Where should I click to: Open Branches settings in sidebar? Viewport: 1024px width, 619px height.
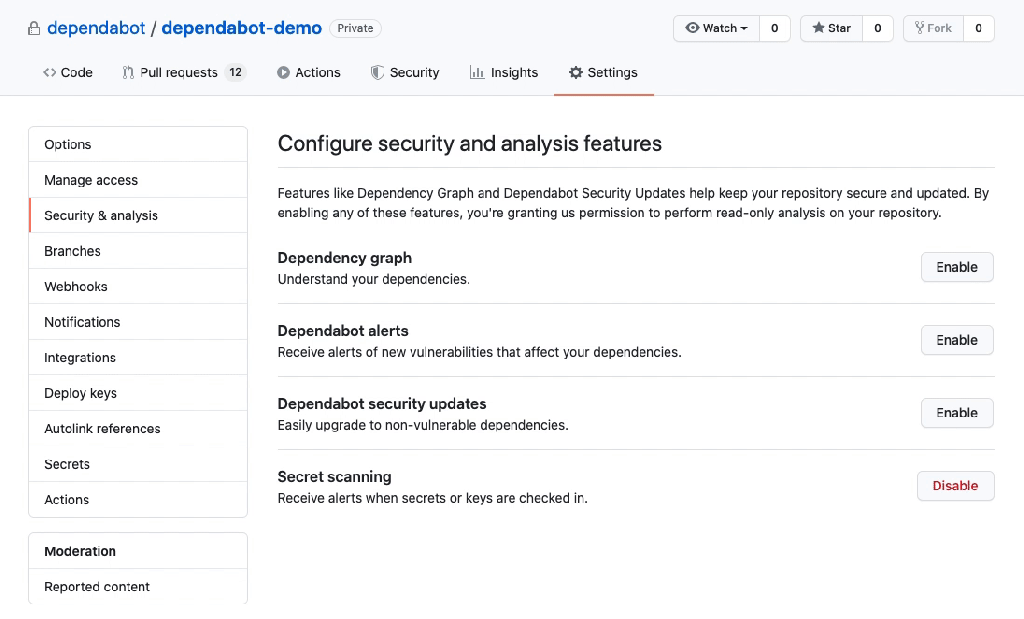(x=72, y=251)
